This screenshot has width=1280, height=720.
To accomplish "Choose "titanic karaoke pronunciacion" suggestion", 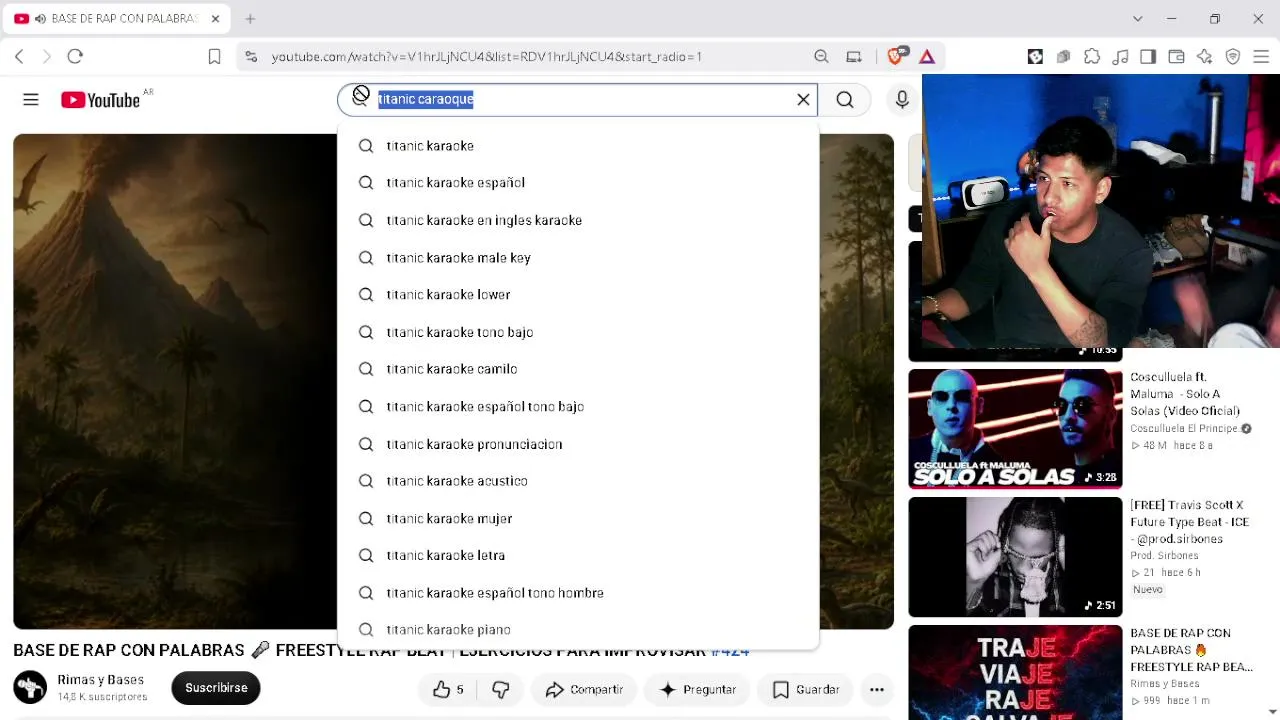I will point(578,444).
